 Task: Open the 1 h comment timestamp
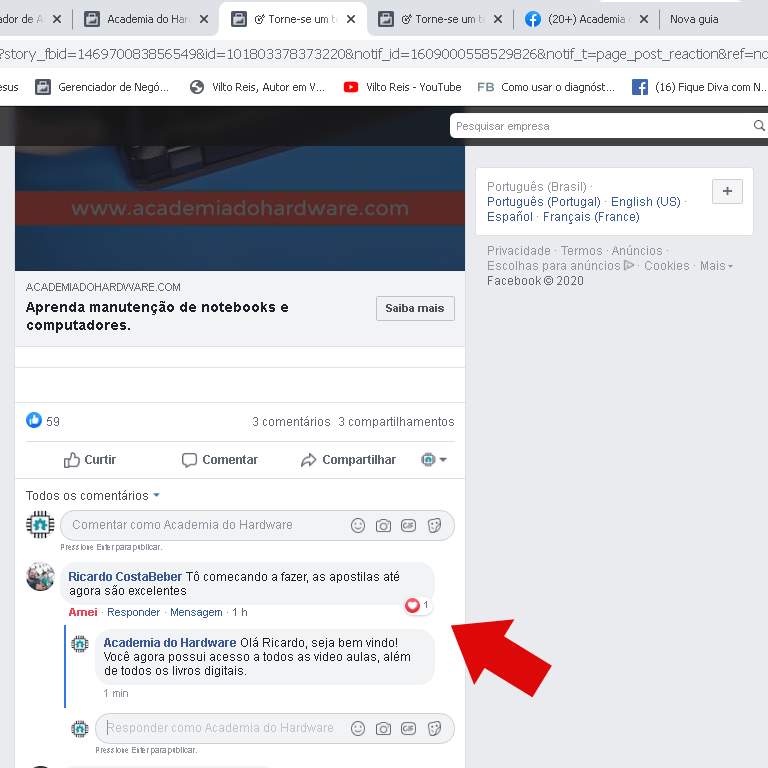click(240, 612)
